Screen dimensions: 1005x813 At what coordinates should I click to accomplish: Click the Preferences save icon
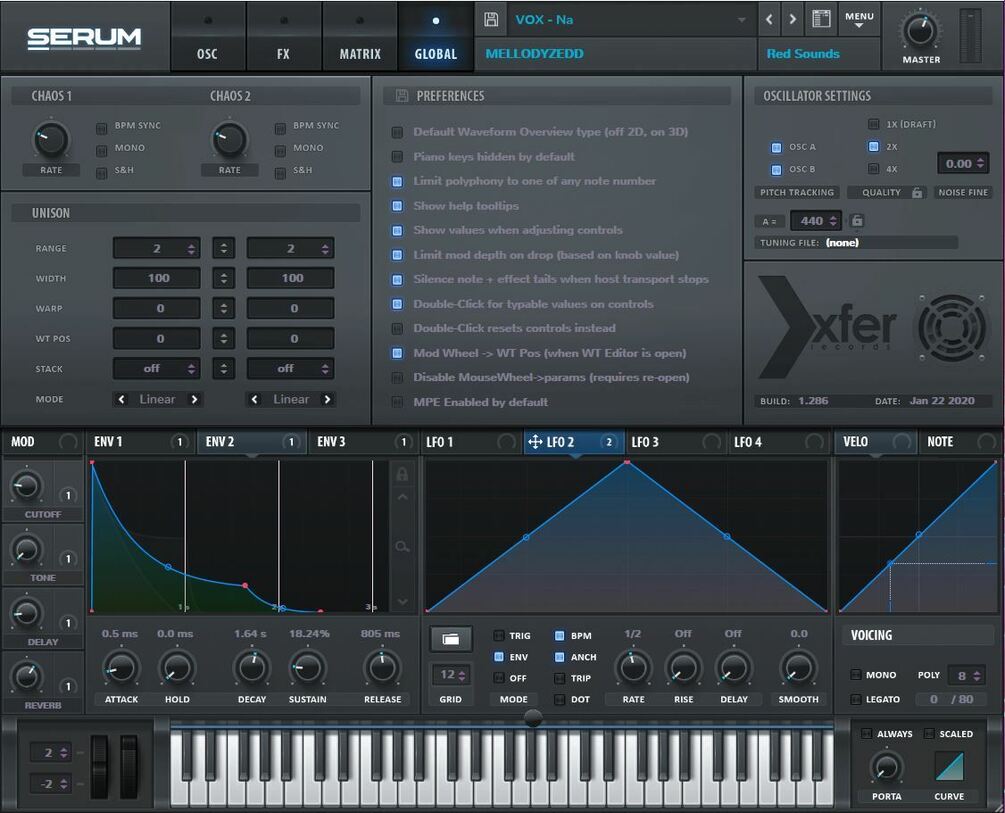point(402,96)
